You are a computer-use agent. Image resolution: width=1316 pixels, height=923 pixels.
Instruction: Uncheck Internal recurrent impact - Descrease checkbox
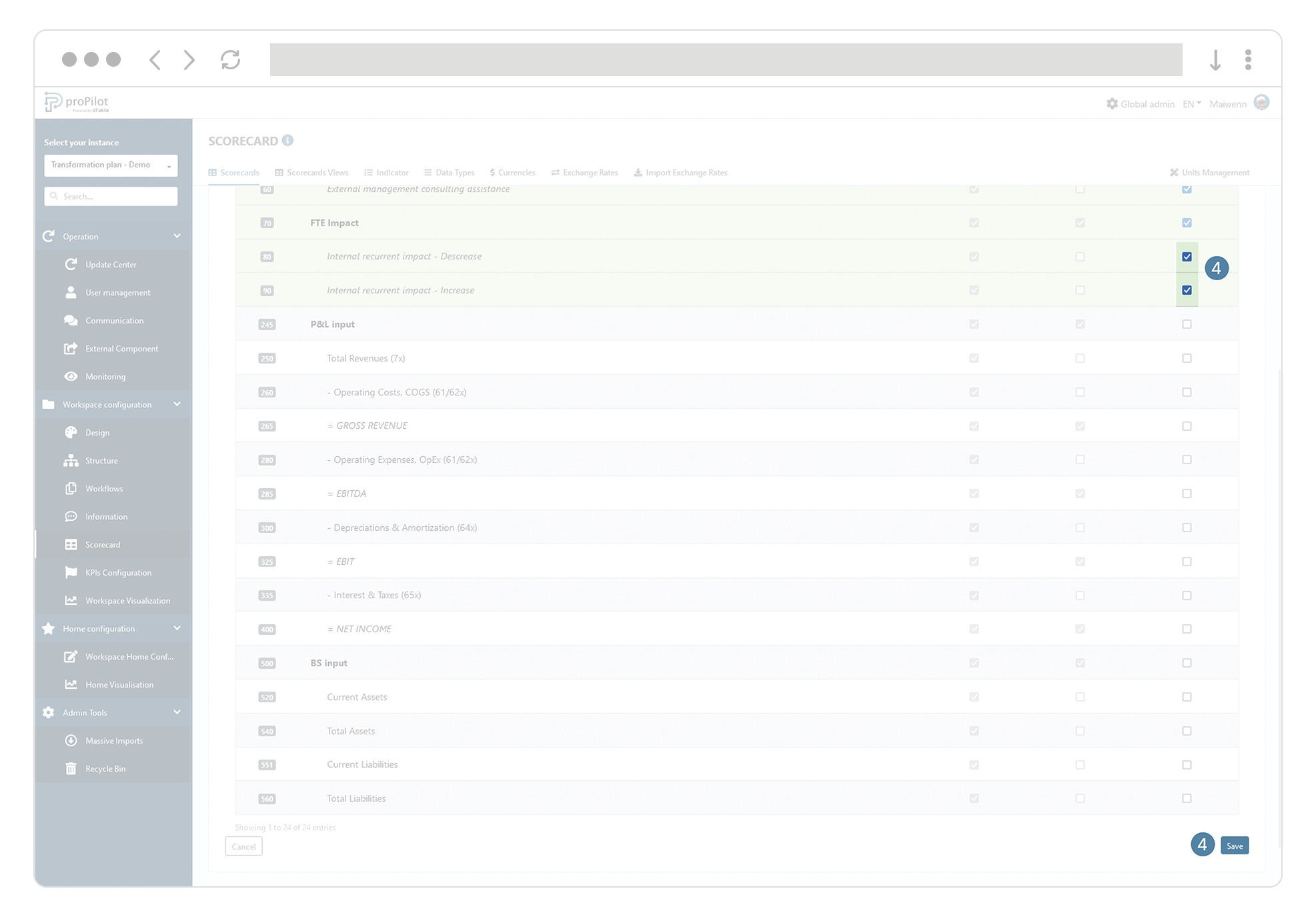pos(1187,256)
